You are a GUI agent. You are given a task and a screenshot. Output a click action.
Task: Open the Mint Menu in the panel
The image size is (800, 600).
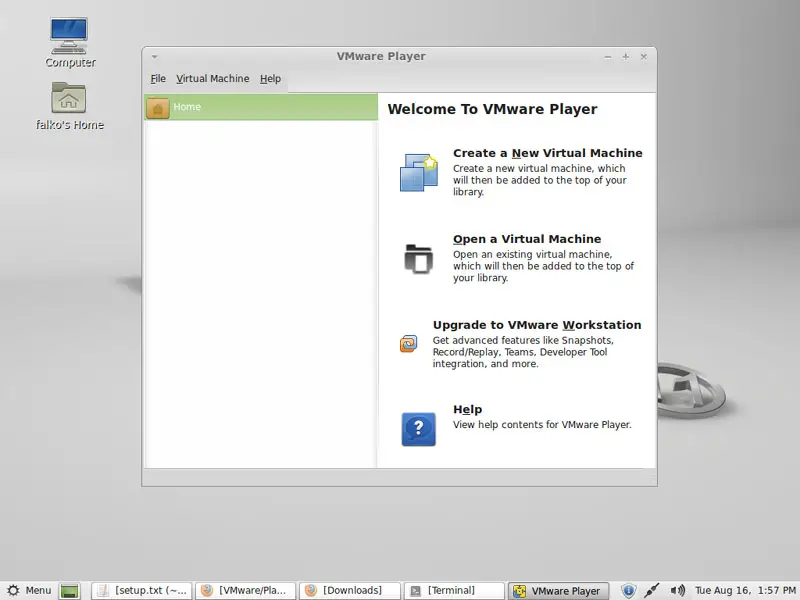[x=29, y=590]
